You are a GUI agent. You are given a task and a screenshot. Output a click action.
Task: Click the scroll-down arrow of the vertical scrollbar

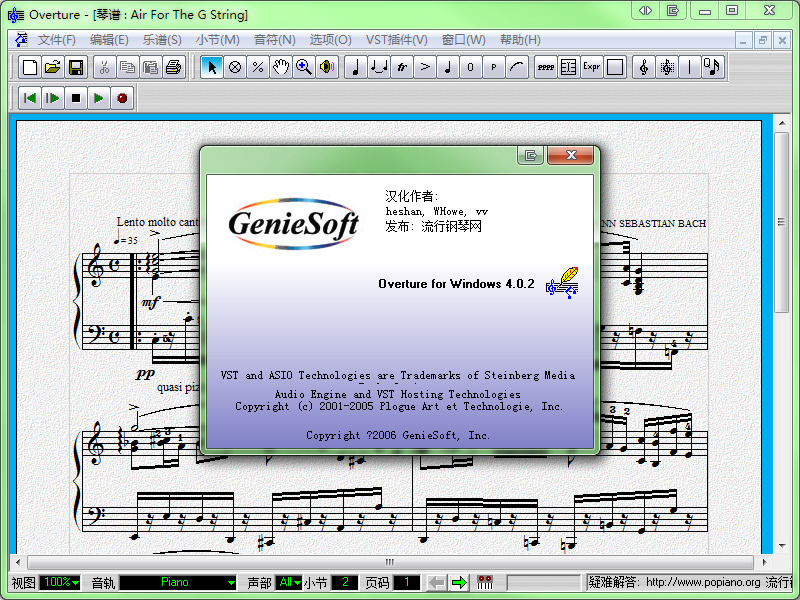point(781,546)
